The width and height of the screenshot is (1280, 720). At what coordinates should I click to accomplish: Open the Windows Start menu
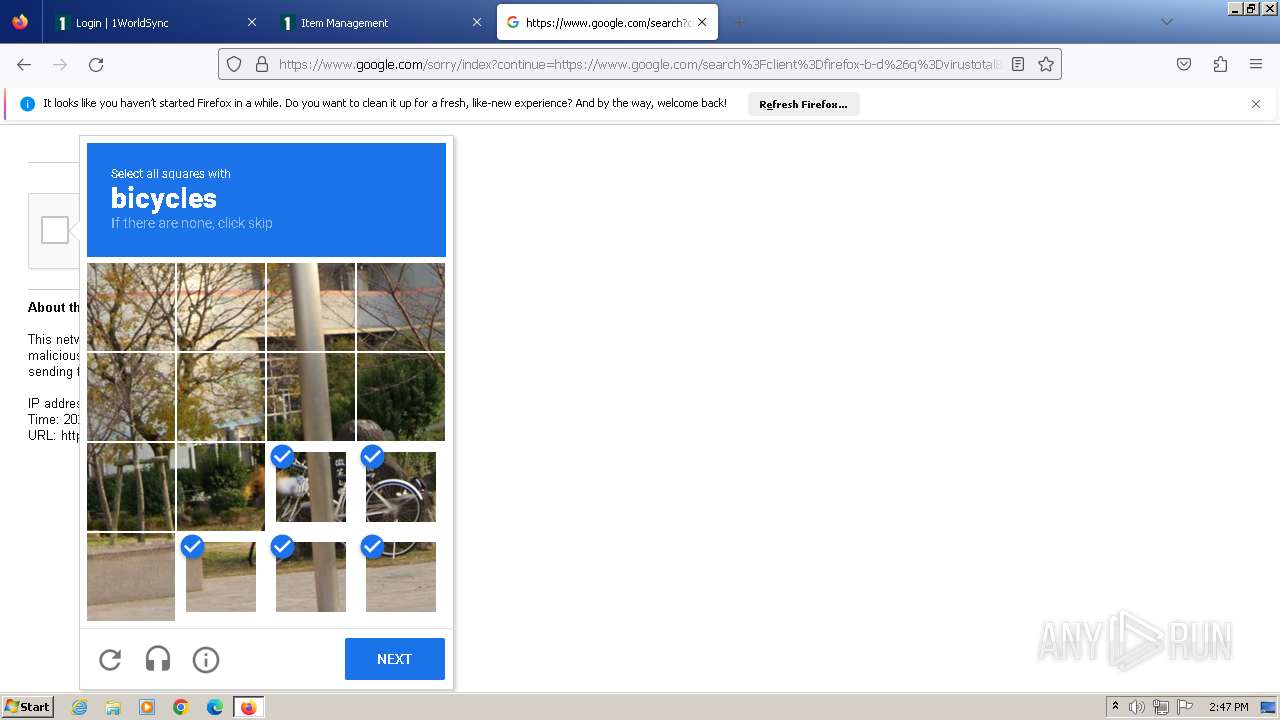(27, 707)
